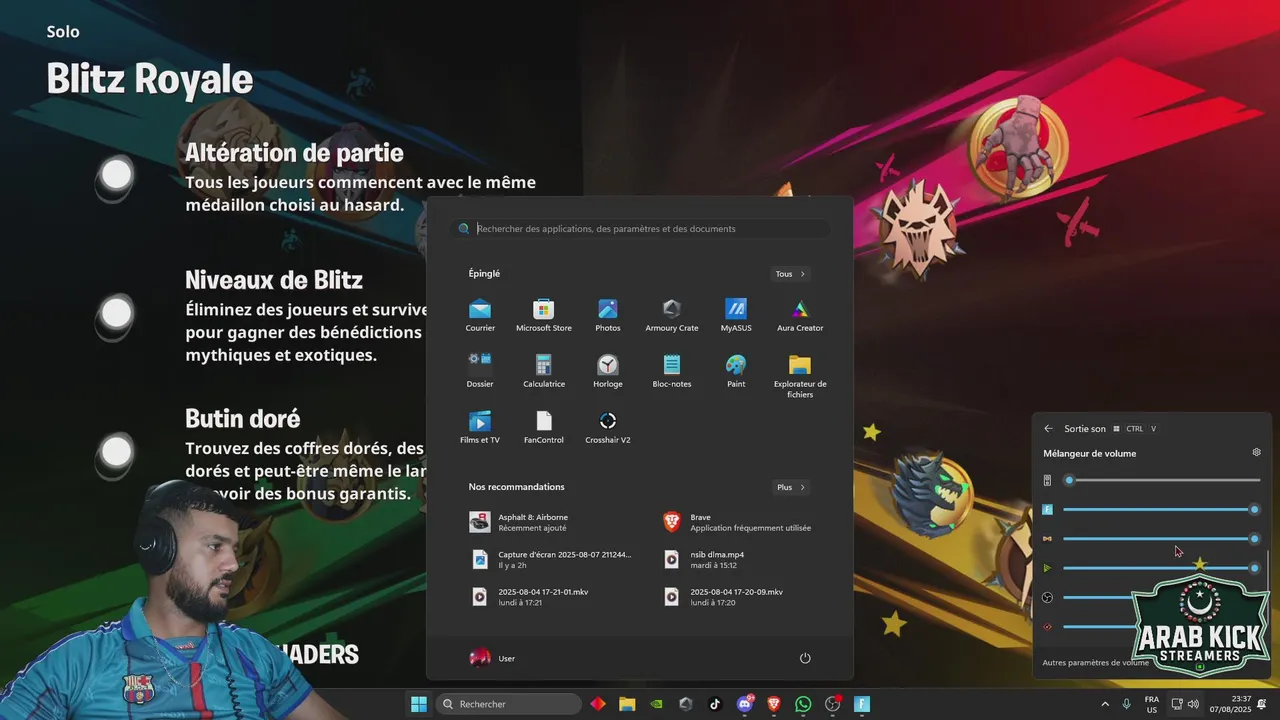Open the MyASUS app
1280x720 pixels.
point(736,316)
